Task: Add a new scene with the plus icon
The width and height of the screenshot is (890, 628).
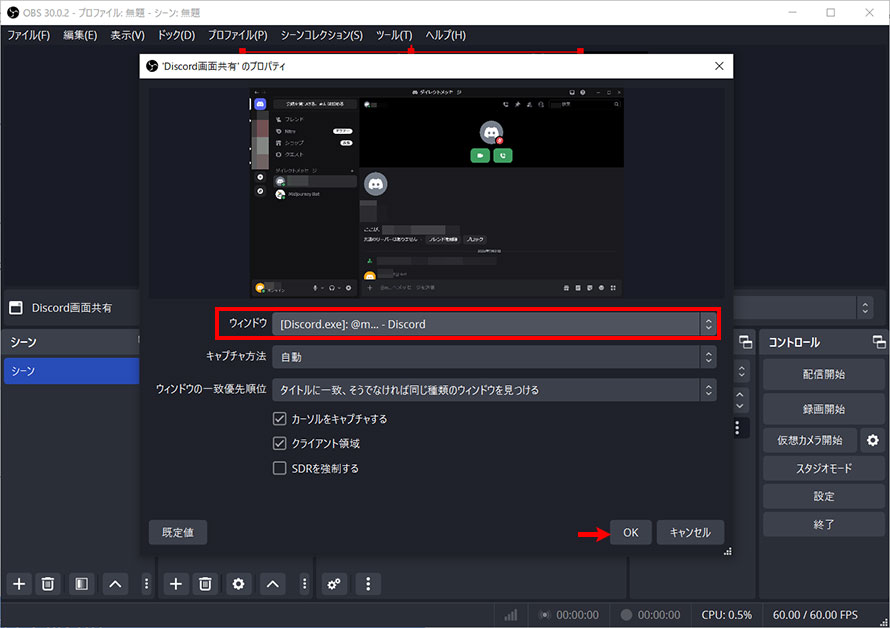Action: [19, 584]
